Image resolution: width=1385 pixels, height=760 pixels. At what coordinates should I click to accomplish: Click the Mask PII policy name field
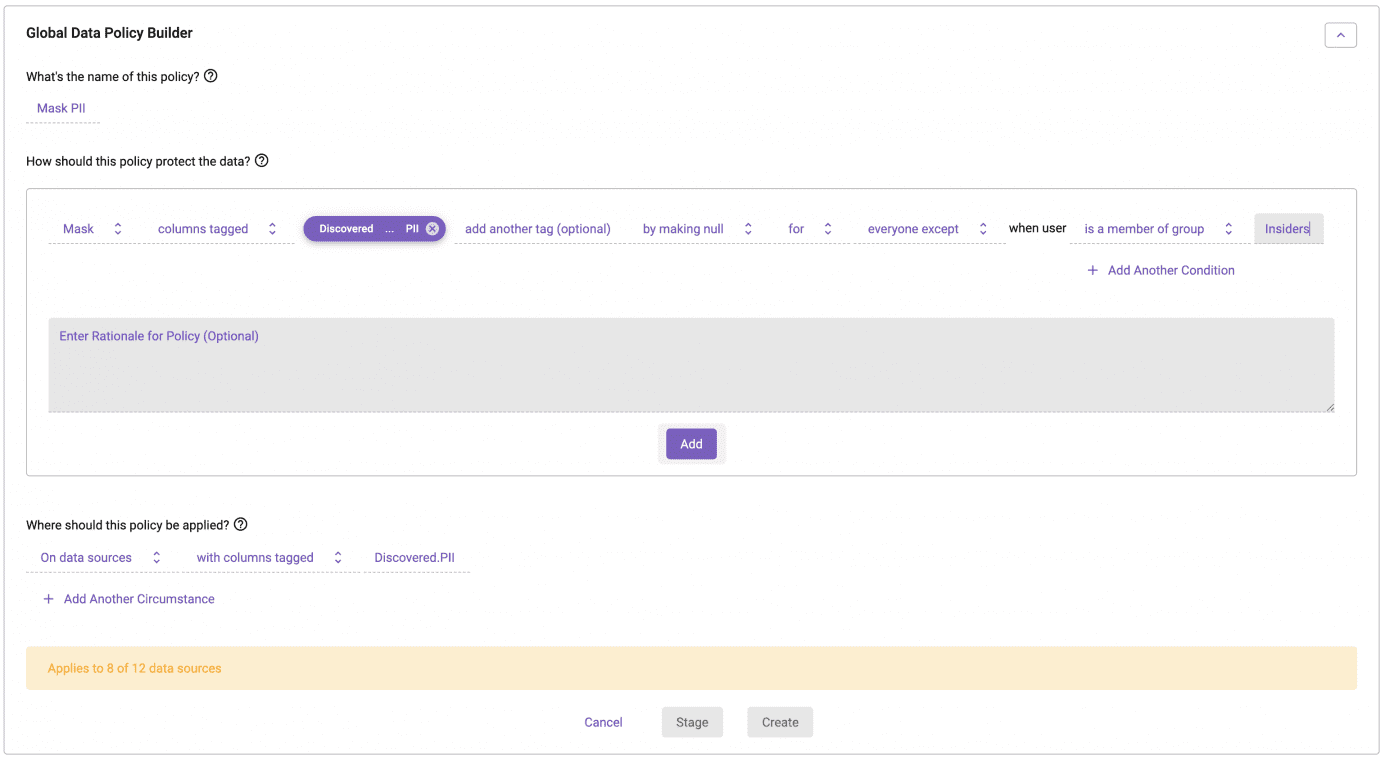click(x=62, y=108)
